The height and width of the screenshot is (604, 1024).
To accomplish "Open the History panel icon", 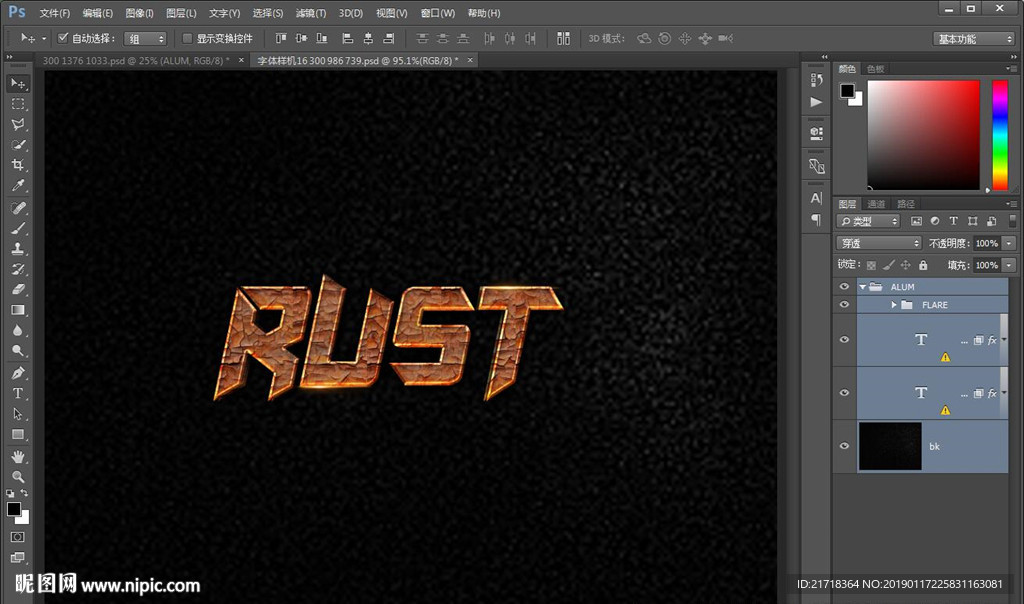I will point(816,80).
